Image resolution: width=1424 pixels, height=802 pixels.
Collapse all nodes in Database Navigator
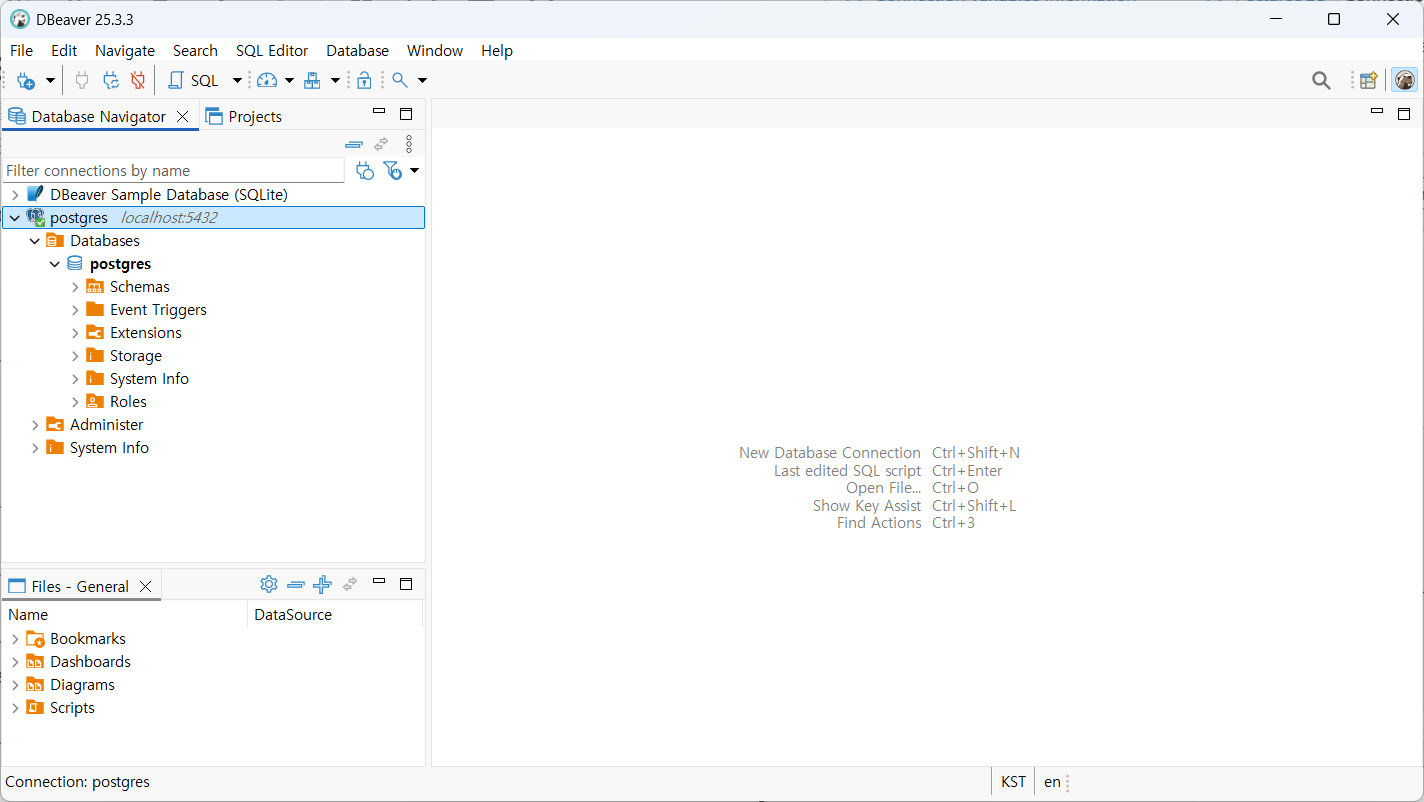point(353,144)
